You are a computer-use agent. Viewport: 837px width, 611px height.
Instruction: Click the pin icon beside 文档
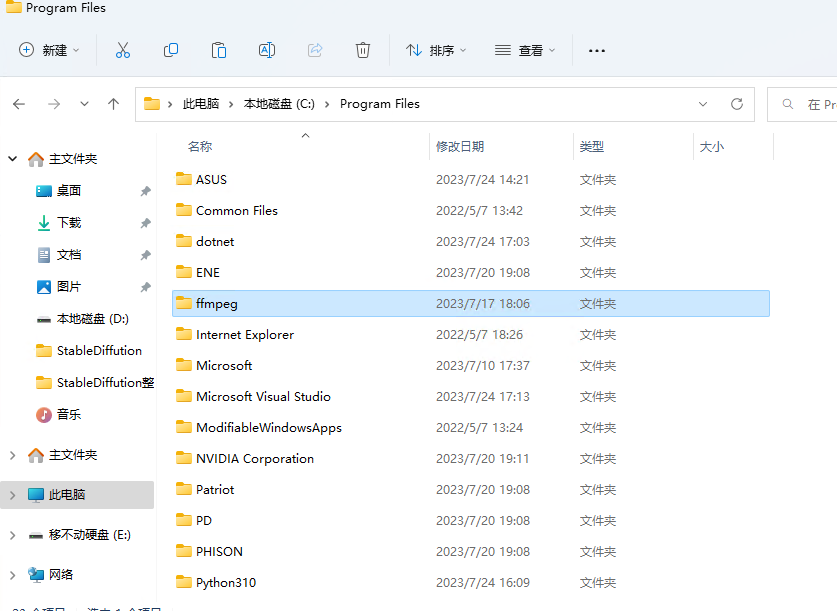click(145, 255)
